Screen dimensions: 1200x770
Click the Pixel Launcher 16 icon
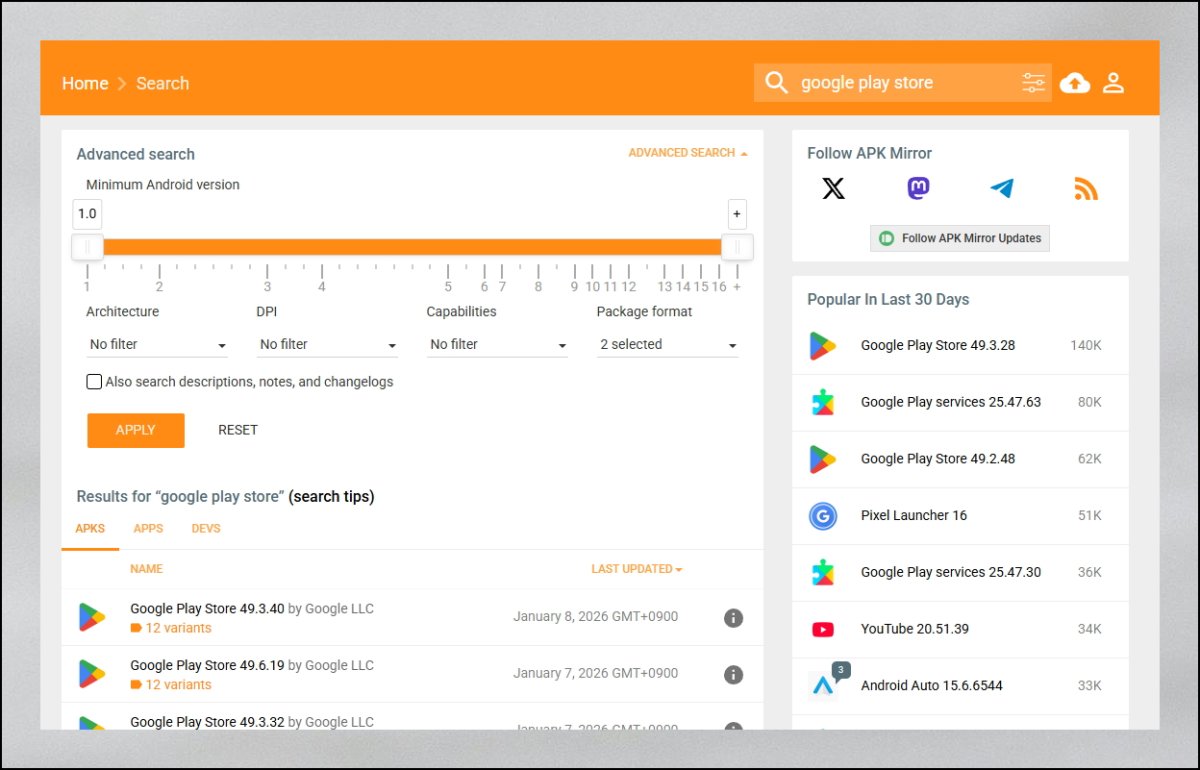pyautogui.click(x=823, y=516)
